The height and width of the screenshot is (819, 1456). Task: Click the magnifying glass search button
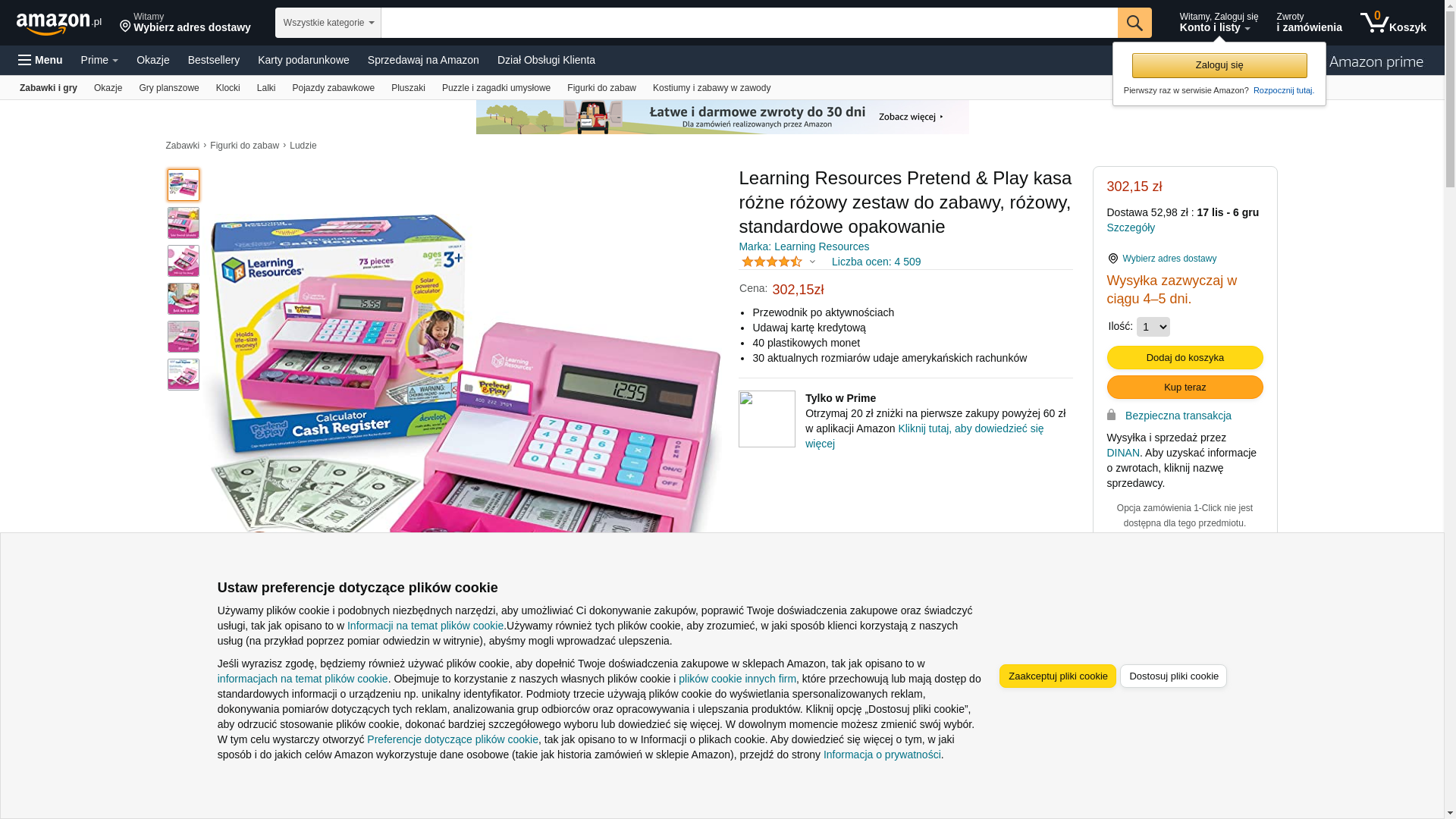click(1134, 23)
